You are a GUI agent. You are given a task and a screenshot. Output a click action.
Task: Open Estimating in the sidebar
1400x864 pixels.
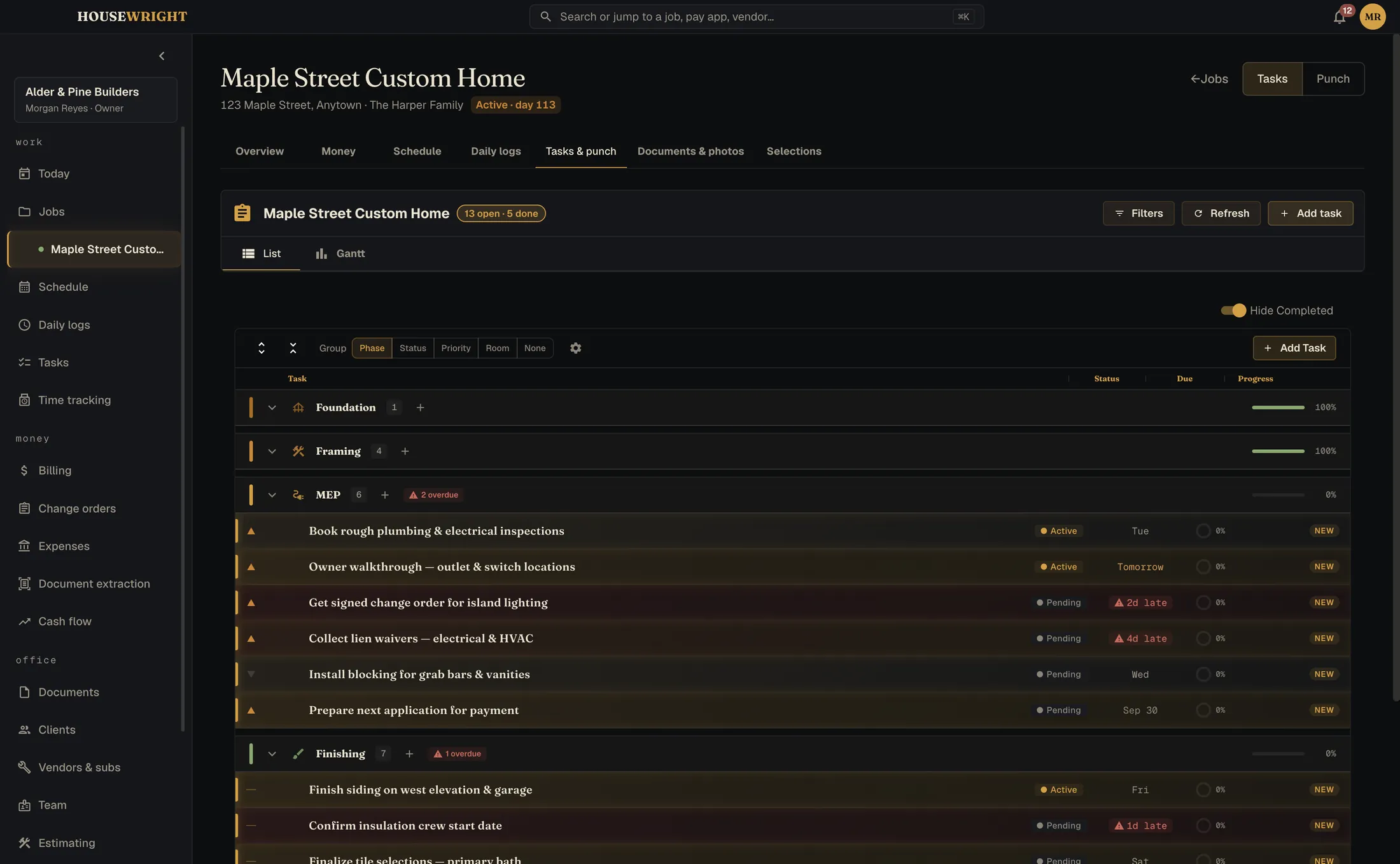tap(94, 843)
